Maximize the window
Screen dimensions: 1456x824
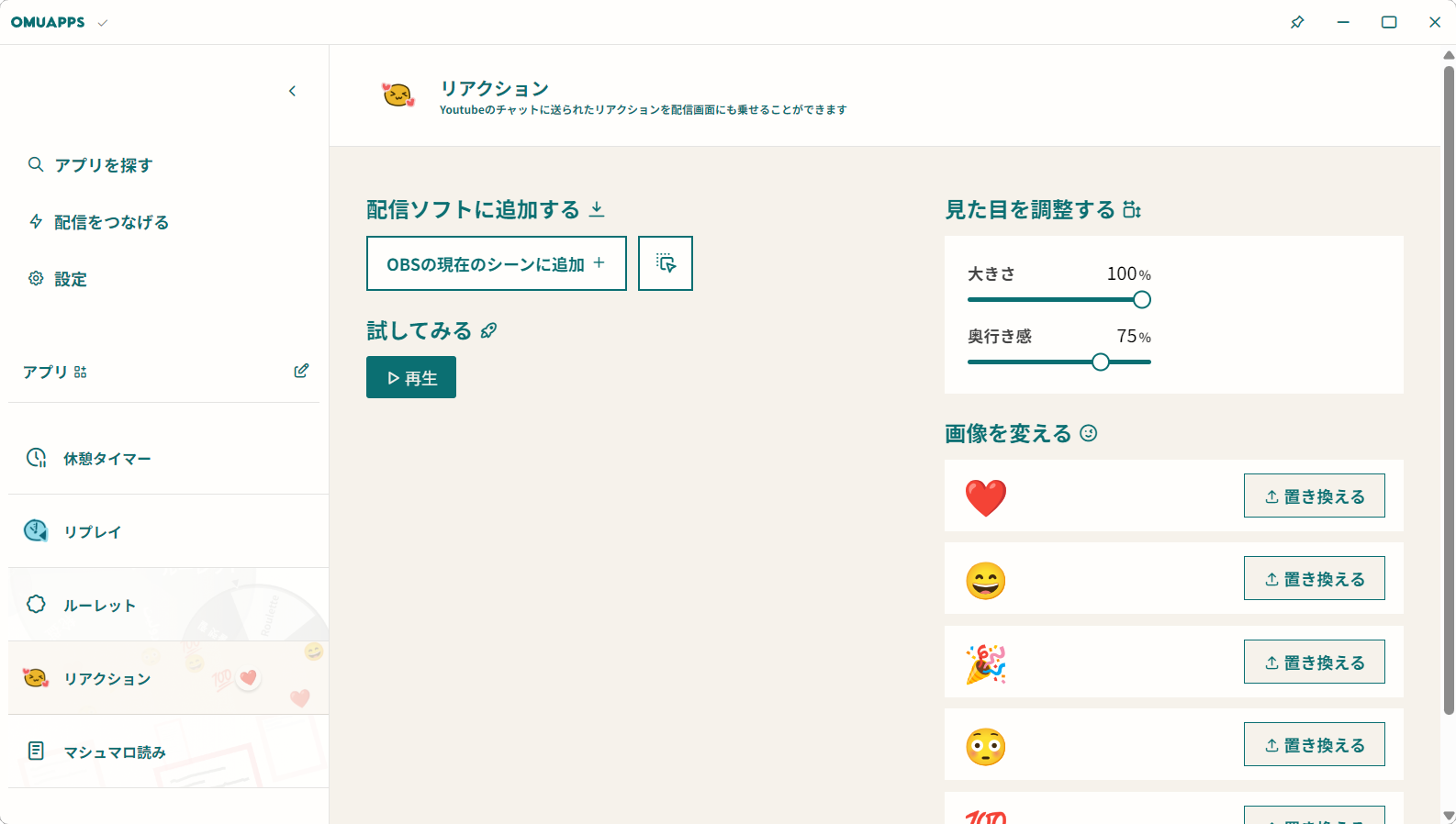[1389, 22]
